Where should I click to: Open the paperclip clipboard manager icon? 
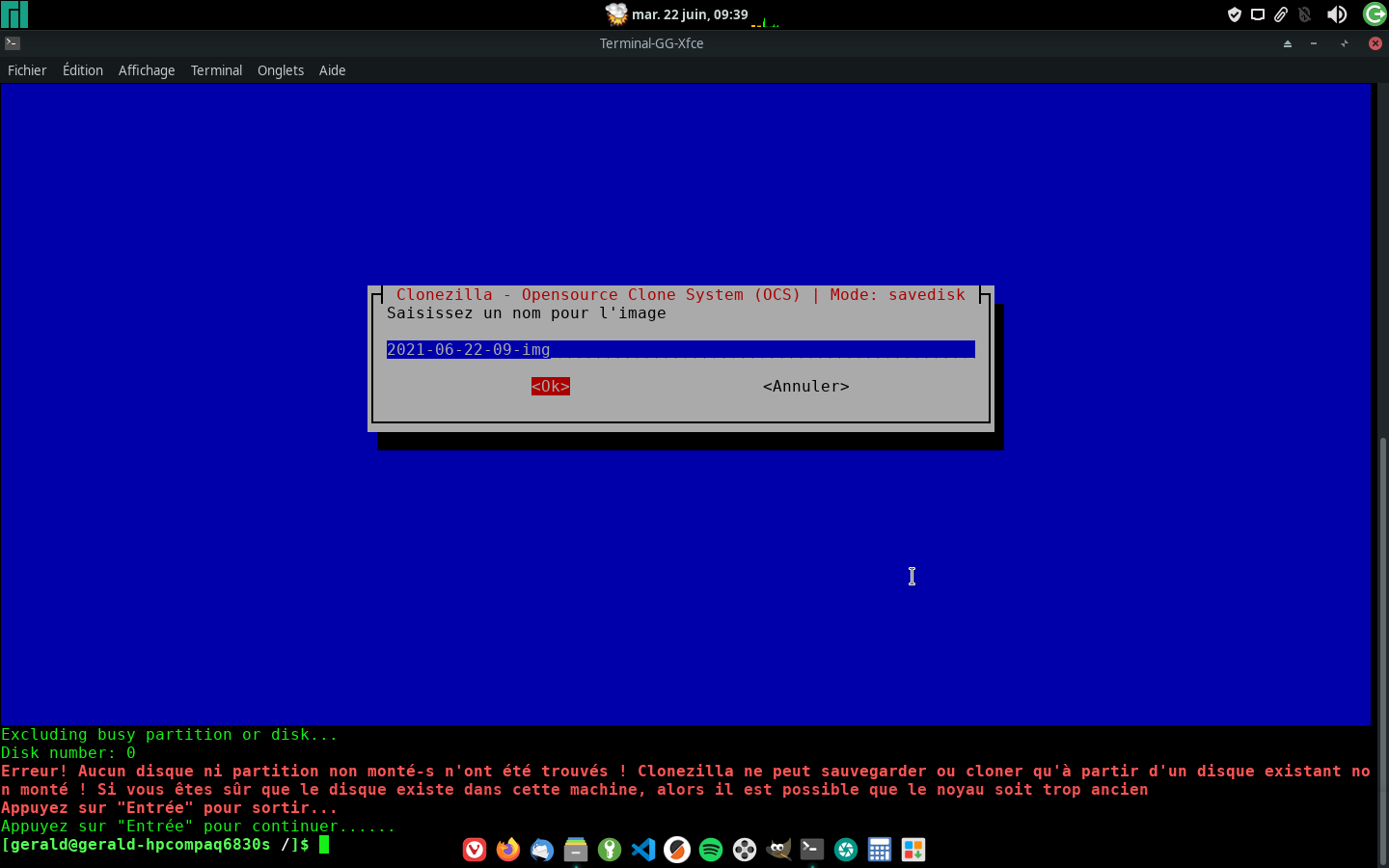pyautogui.click(x=1281, y=14)
